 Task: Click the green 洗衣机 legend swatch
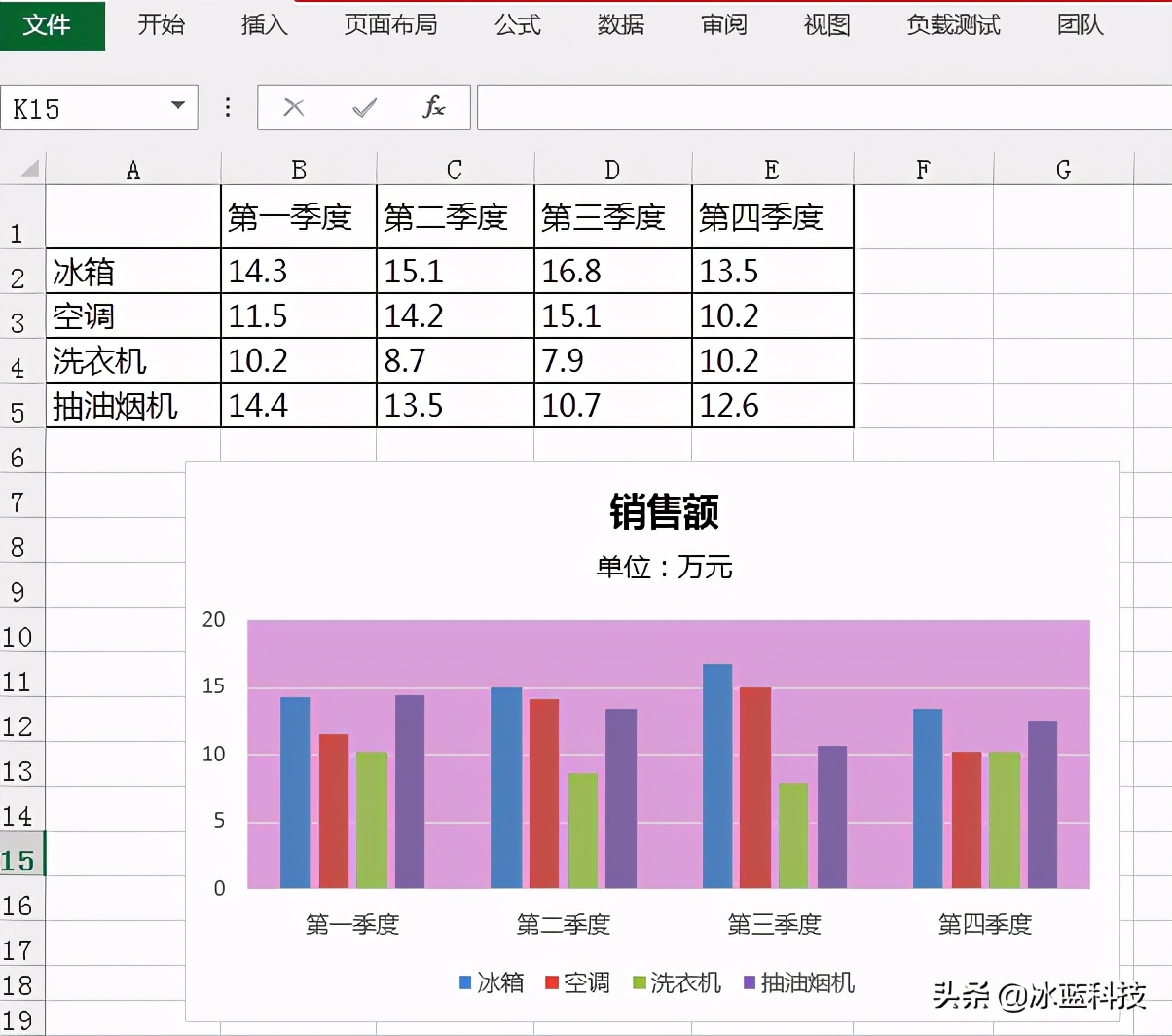click(x=640, y=983)
